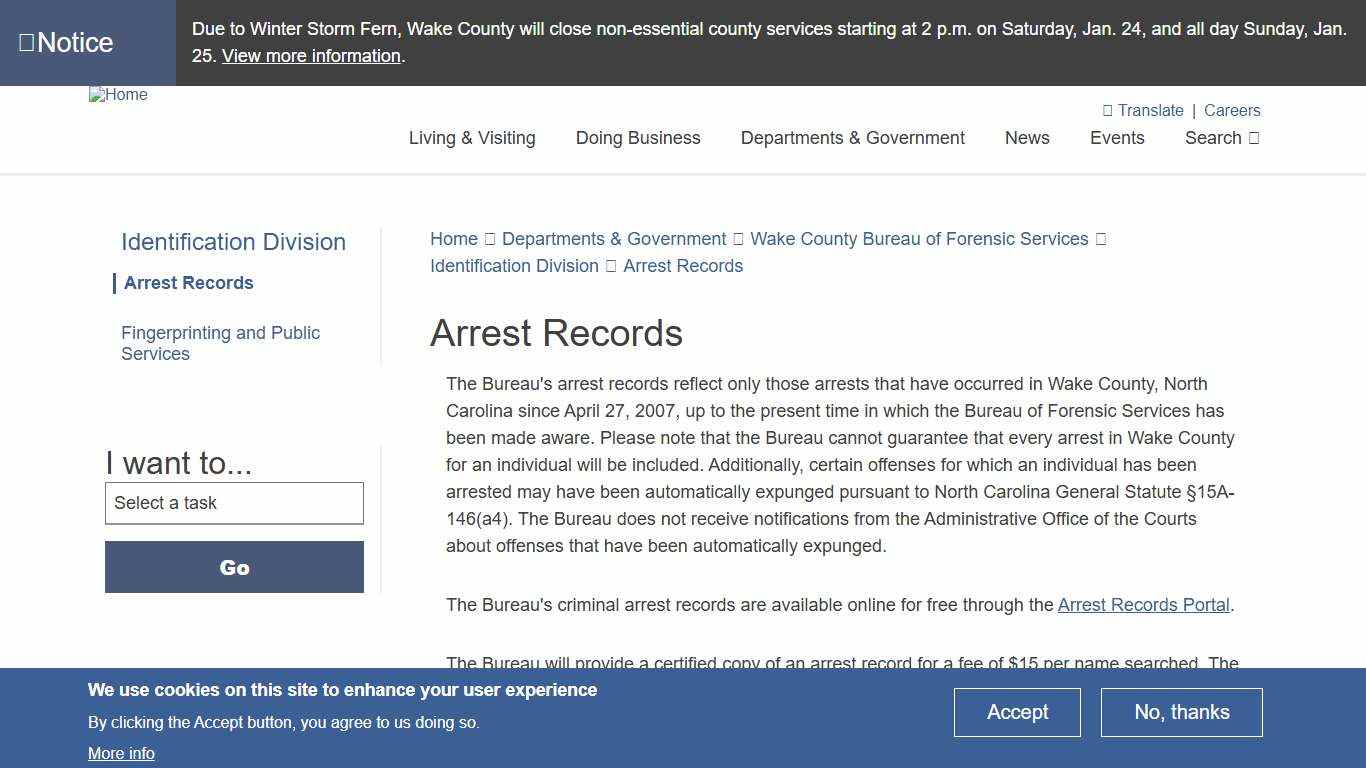Open the Events menu item
Viewport: 1366px width, 768px height.
point(1117,138)
